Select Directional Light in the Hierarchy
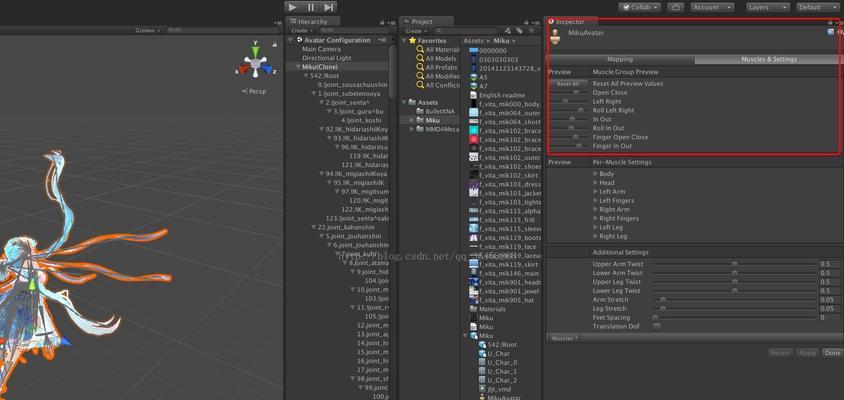Screen dimensions: 844x400 pyautogui.click(x=327, y=58)
